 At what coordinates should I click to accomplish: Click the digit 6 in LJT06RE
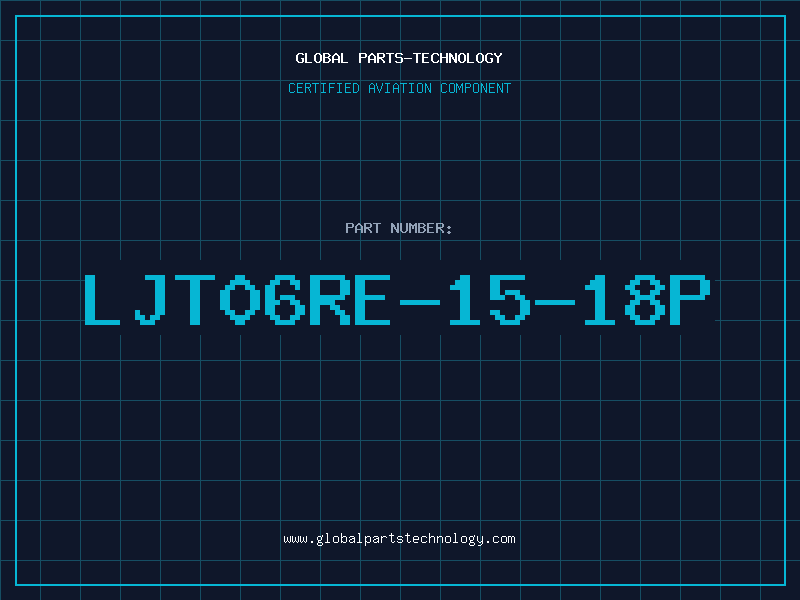pyautogui.click(x=285, y=299)
